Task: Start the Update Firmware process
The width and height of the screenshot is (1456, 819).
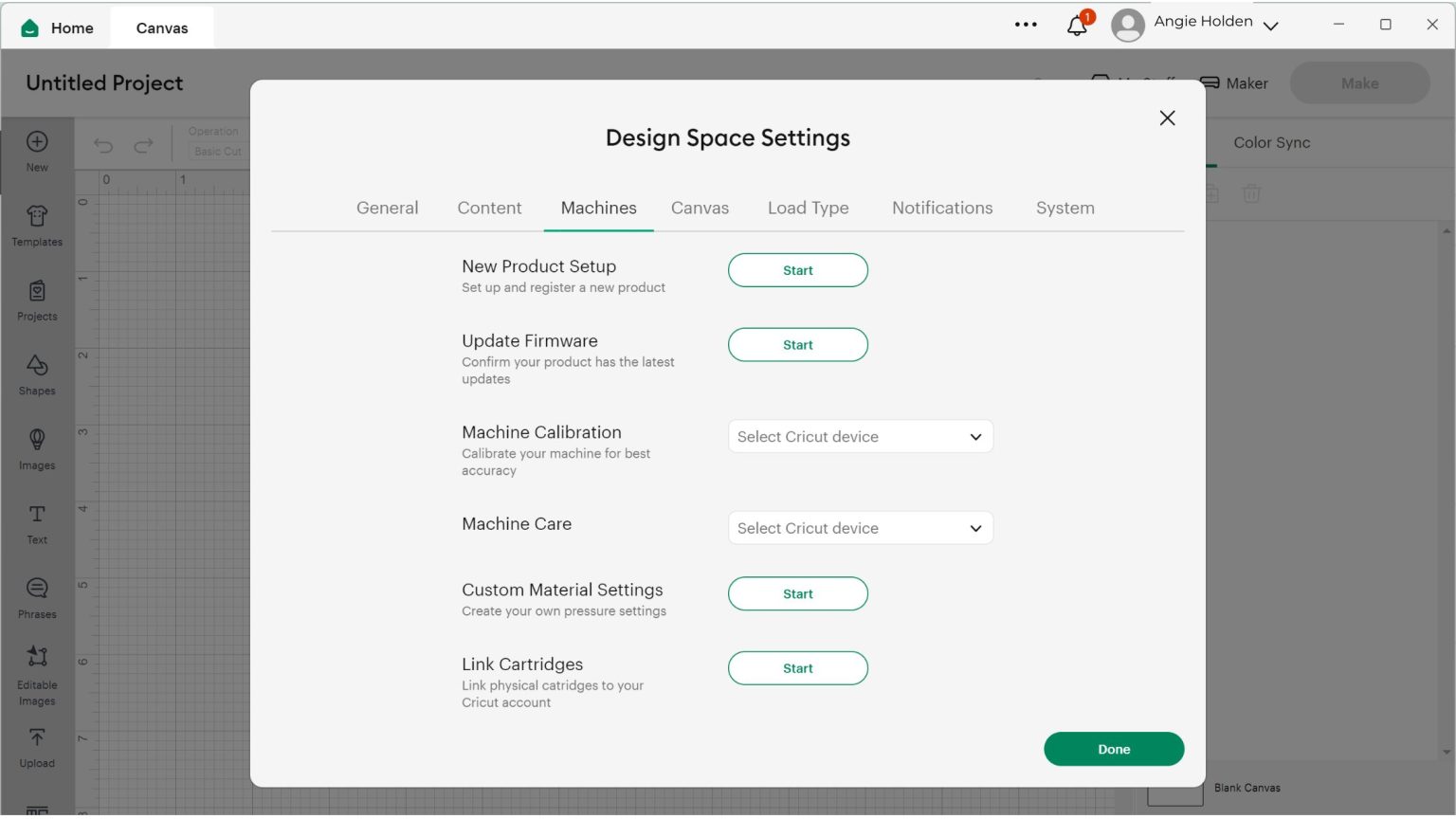Action: (797, 345)
